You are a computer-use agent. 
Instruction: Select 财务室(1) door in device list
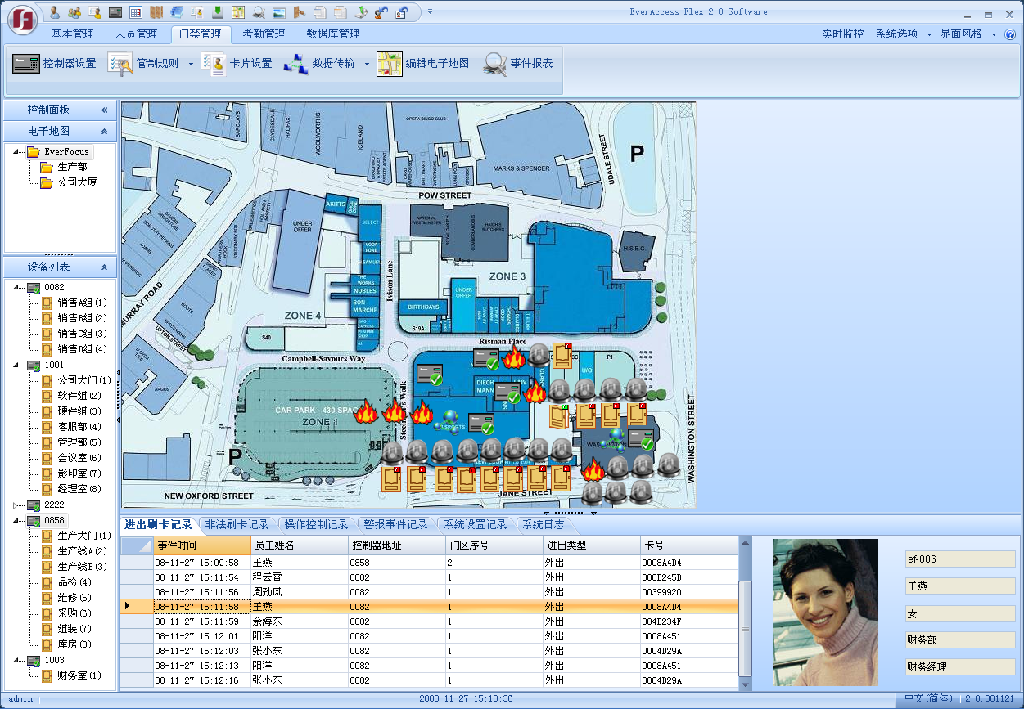click(78, 676)
